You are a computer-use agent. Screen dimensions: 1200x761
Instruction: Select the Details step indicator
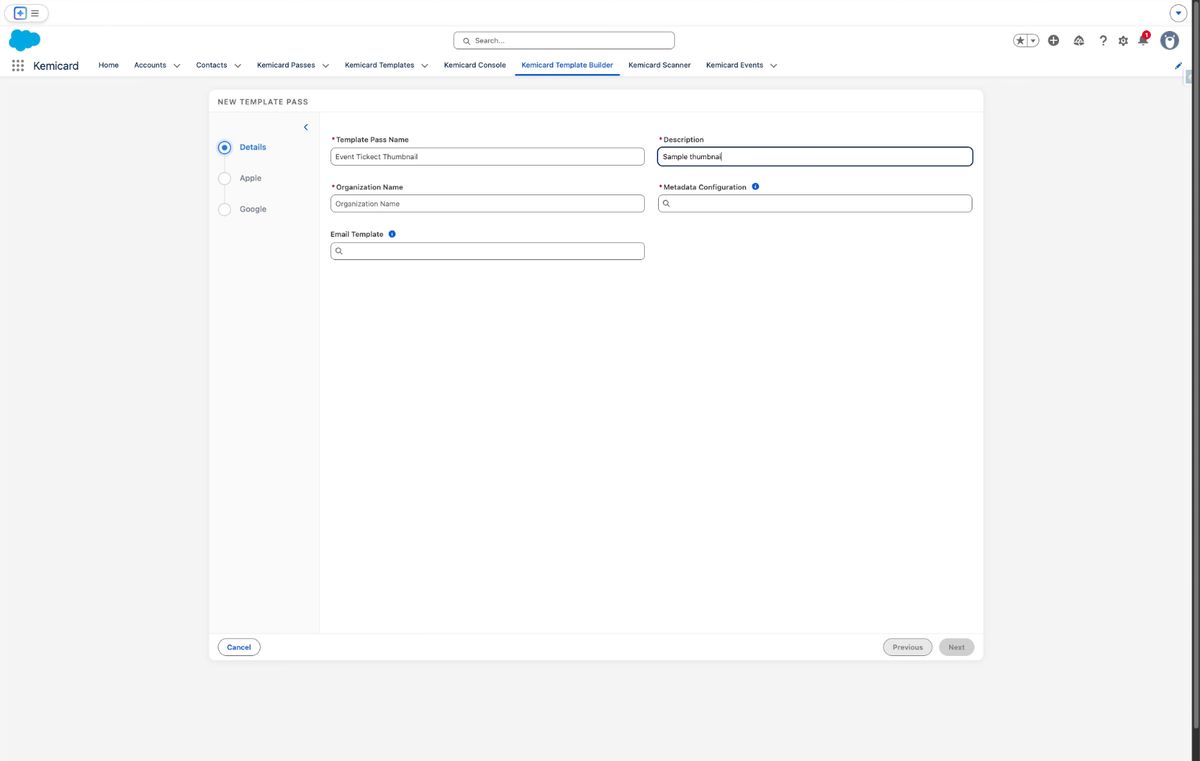coord(224,147)
